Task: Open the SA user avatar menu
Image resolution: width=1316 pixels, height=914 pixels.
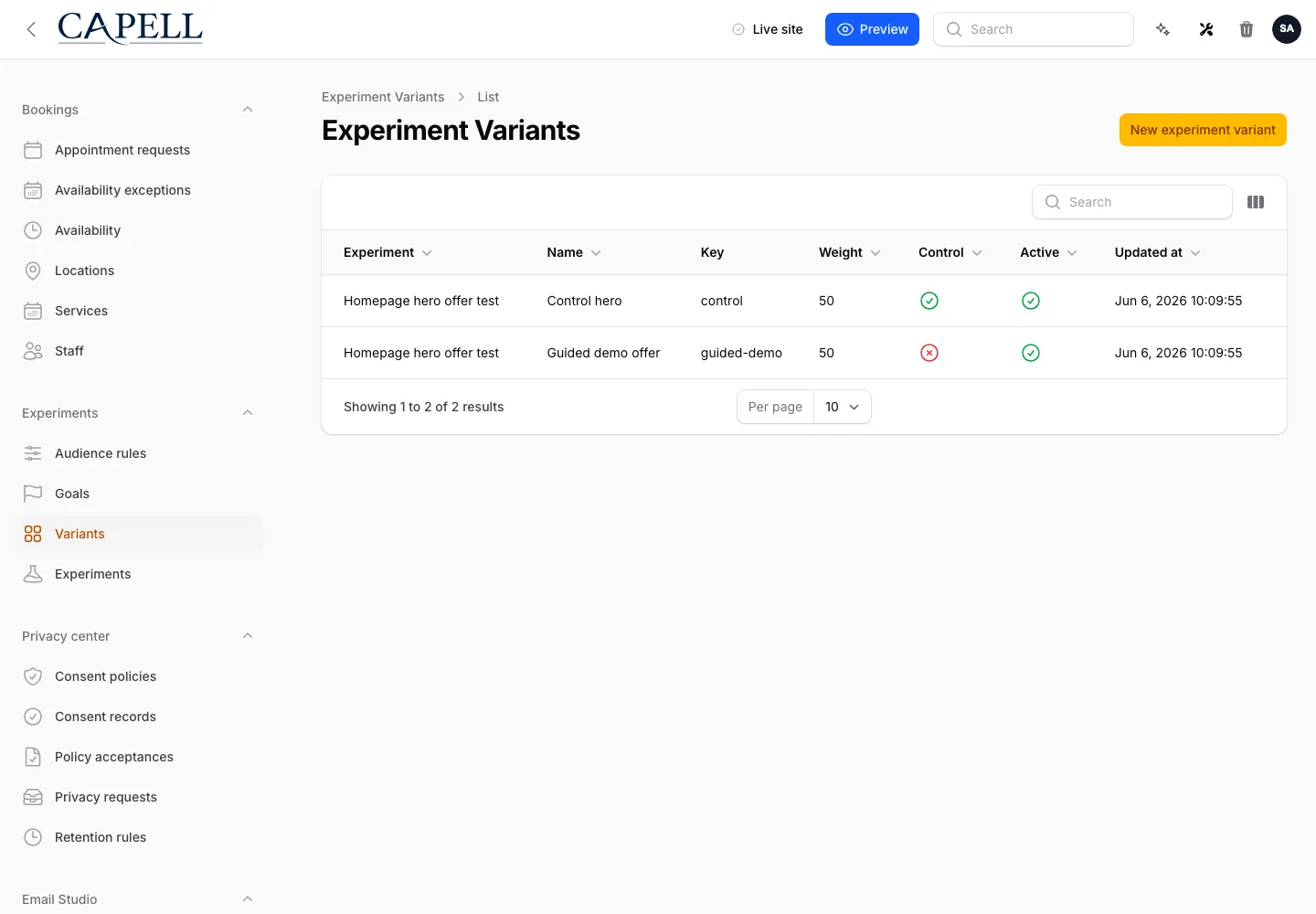Action: (x=1287, y=29)
